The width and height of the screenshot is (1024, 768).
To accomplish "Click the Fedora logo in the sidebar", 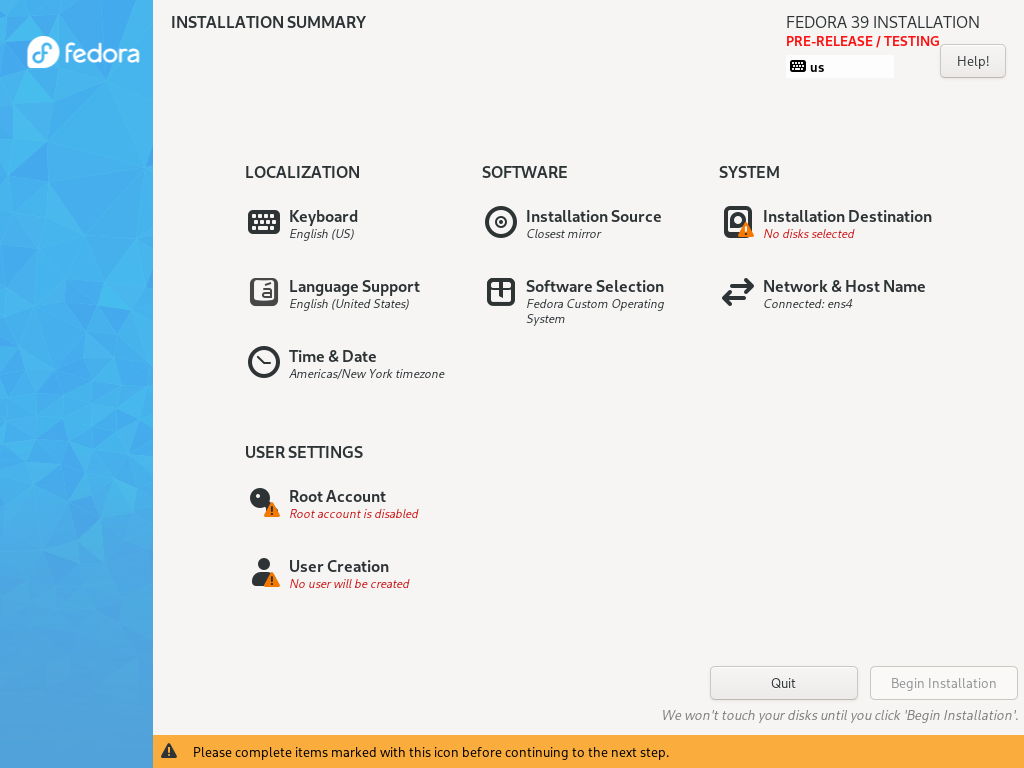I will [x=83, y=52].
